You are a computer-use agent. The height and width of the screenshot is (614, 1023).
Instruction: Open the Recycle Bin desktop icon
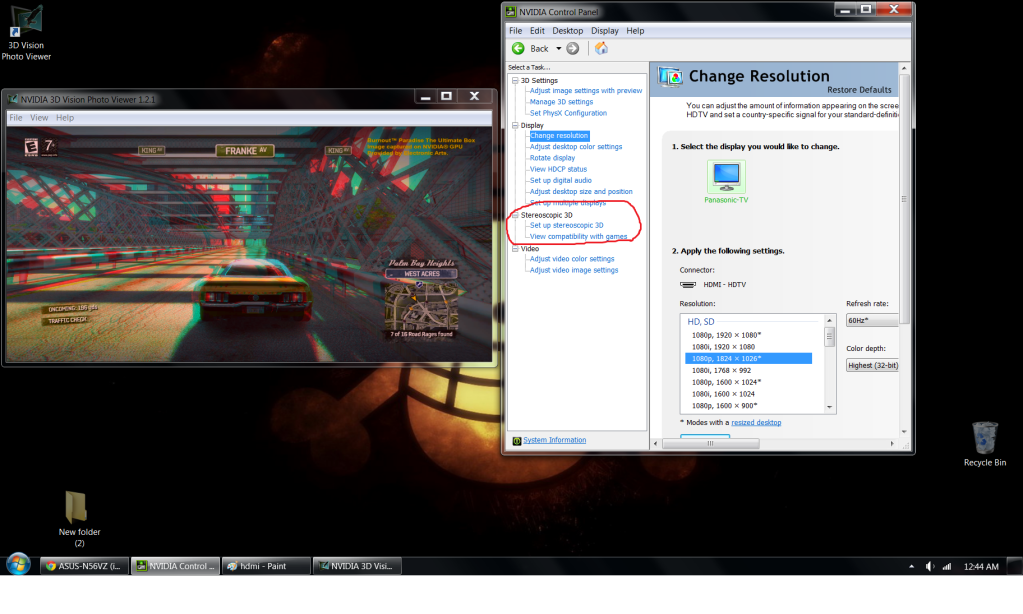(984, 438)
